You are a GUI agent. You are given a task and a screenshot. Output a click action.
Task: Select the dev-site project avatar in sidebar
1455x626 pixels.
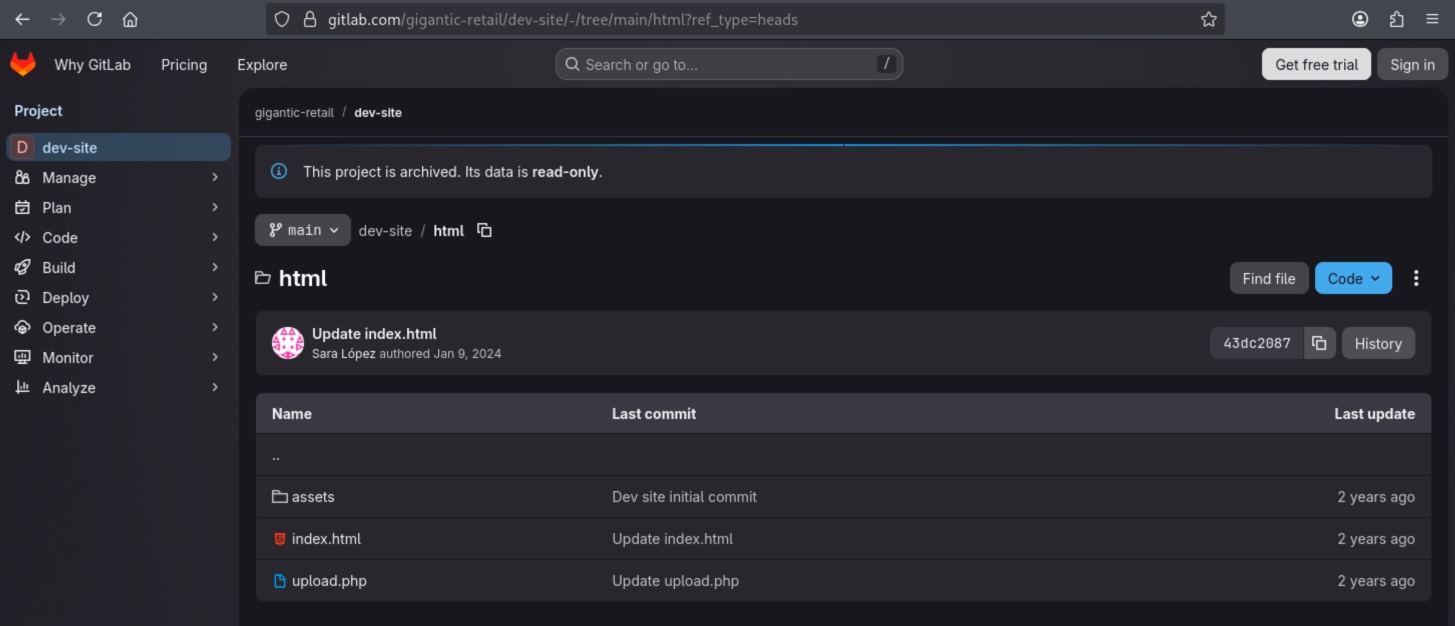click(21, 146)
